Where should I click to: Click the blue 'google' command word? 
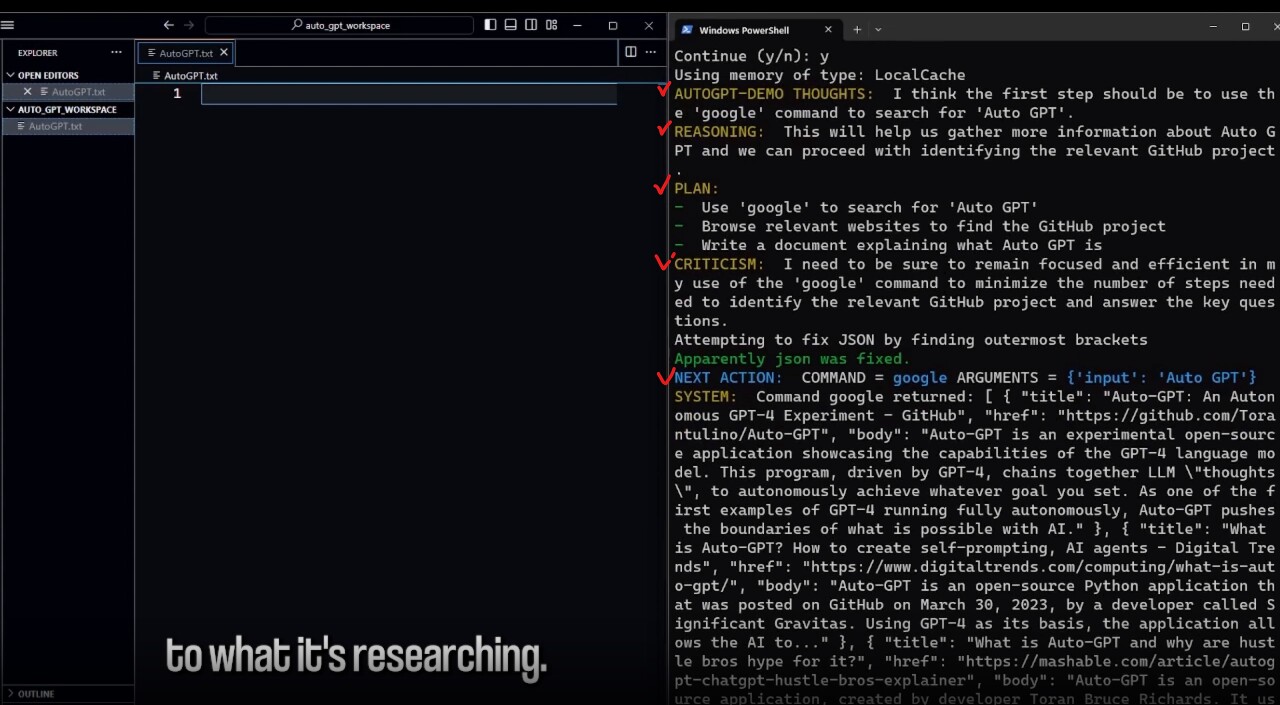[x=920, y=378]
